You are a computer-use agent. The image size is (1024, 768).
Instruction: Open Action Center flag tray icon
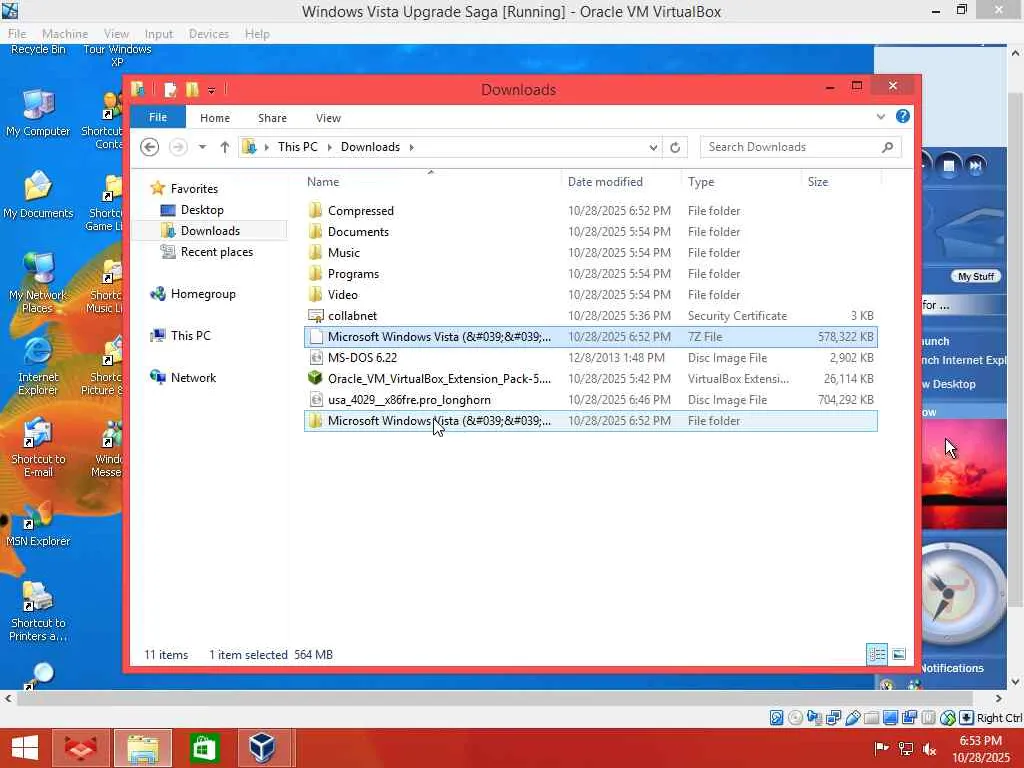coord(881,748)
